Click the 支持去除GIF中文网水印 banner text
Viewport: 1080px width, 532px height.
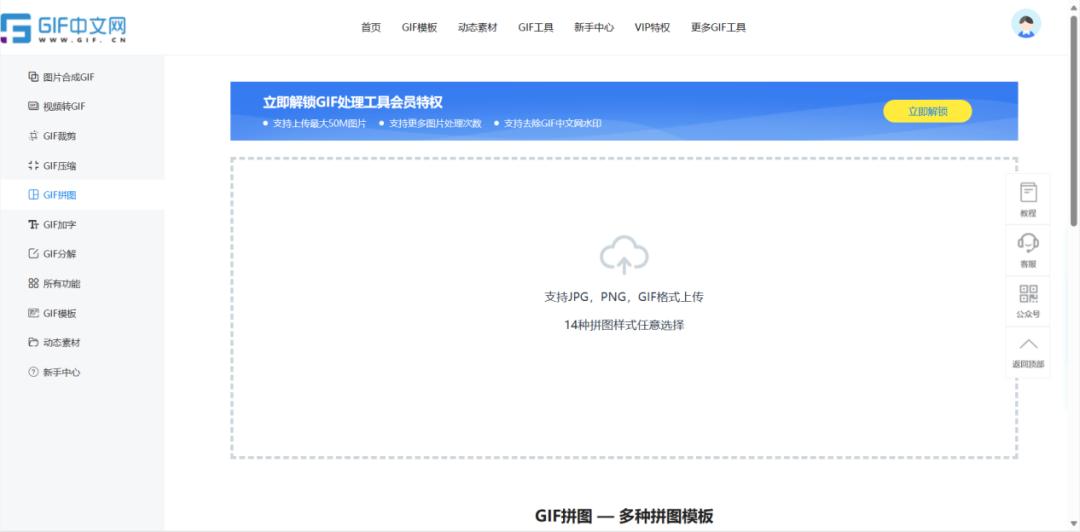pos(553,124)
